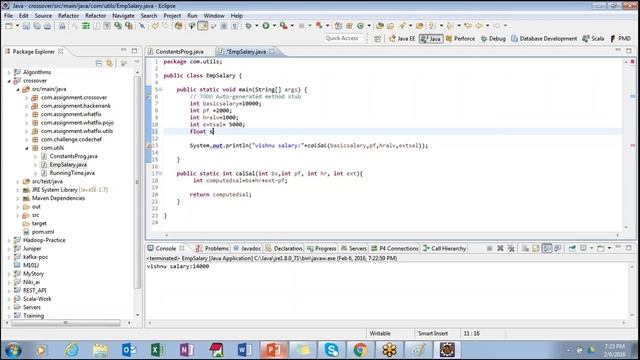This screenshot has height=360, width=640.
Task: Click Terminate square in Console toolbar
Action: (489, 248)
